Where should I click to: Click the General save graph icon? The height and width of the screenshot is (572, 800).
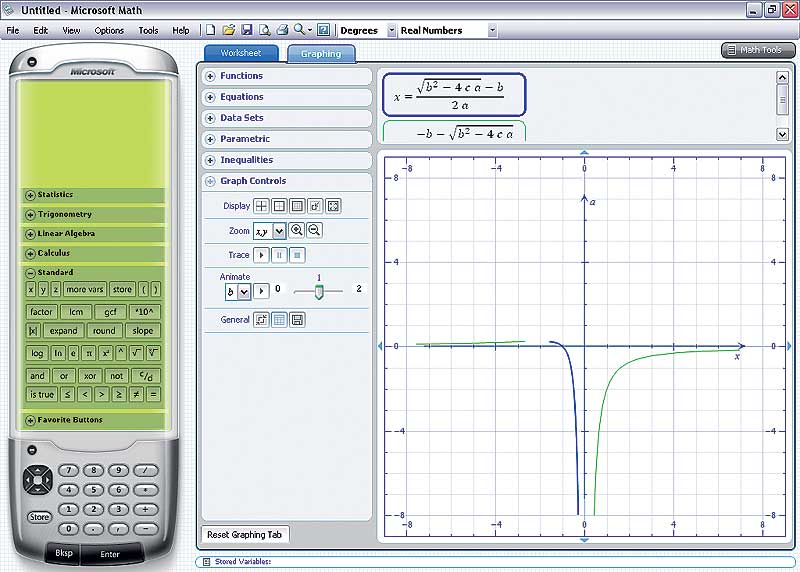click(297, 320)
